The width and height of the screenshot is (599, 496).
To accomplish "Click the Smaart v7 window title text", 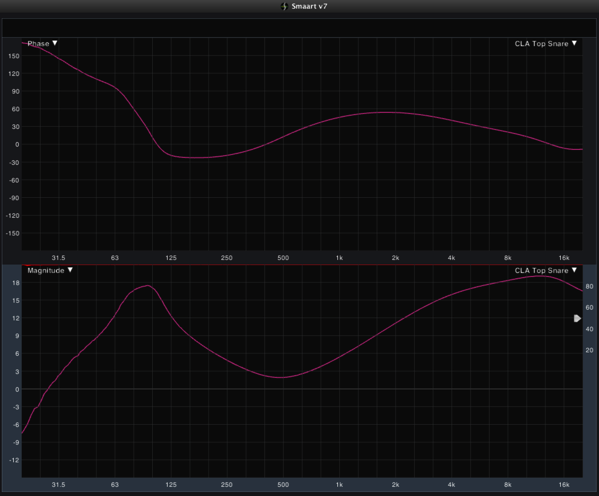I will tap(309, 6).
